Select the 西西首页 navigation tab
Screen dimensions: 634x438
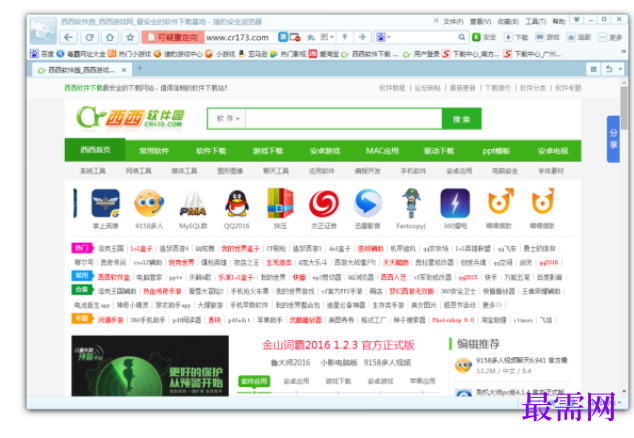coord(95,150)
